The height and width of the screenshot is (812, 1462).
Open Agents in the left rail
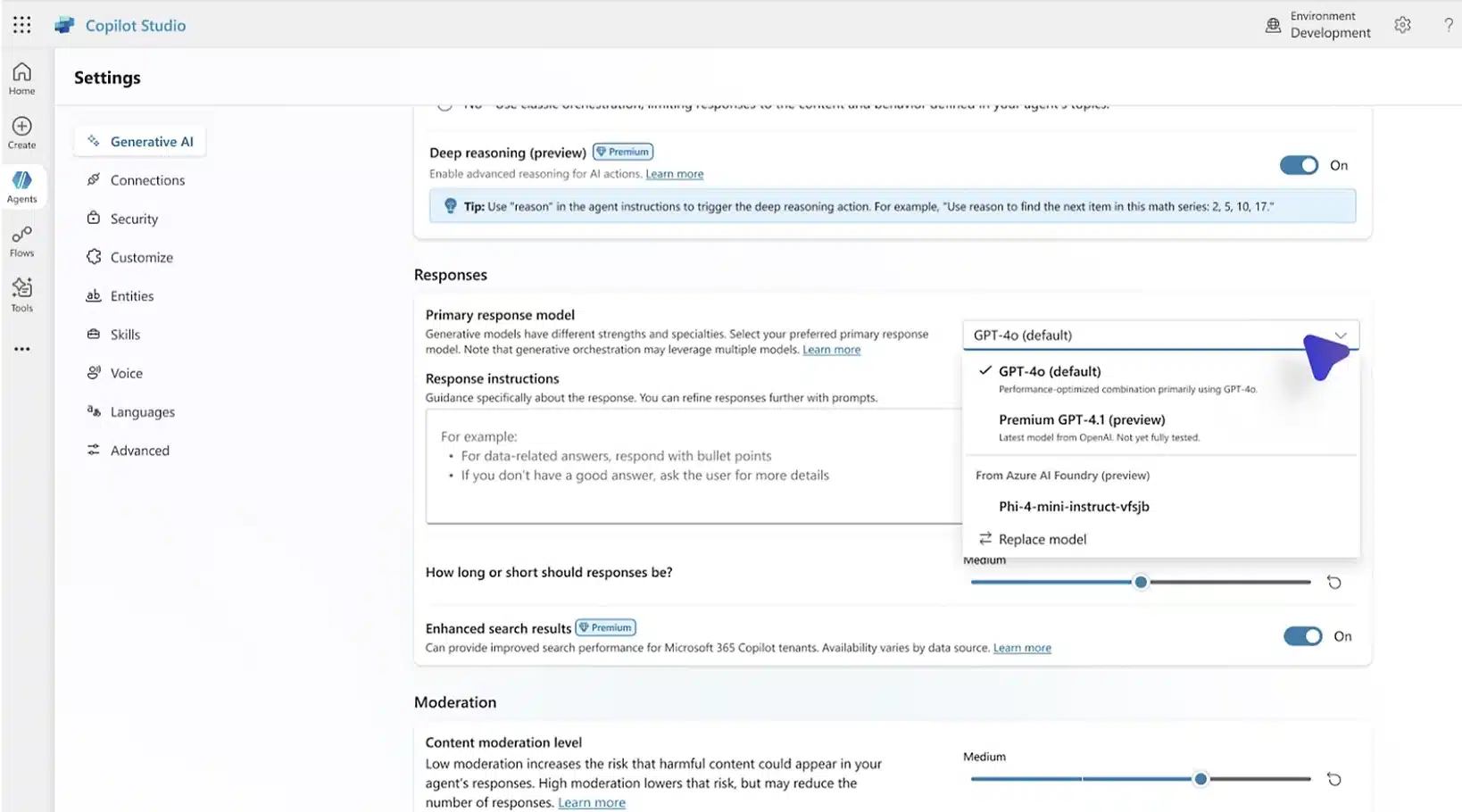tap(22, 187)
